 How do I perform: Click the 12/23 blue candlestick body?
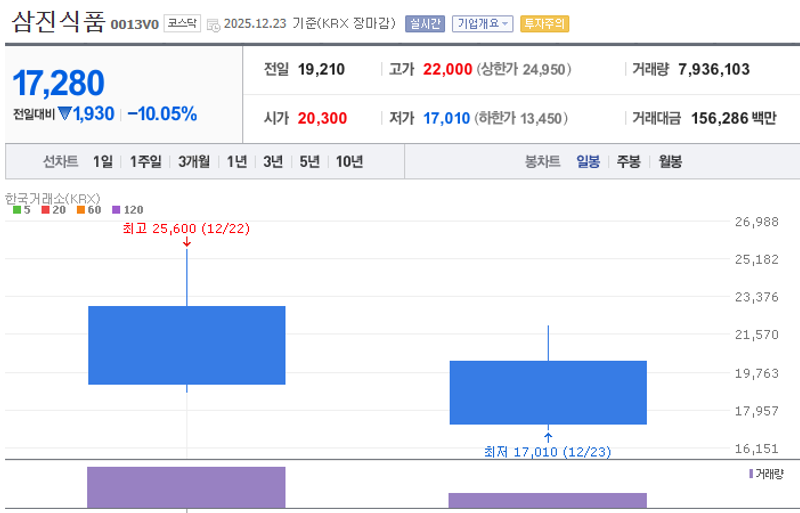pos(548,393)
